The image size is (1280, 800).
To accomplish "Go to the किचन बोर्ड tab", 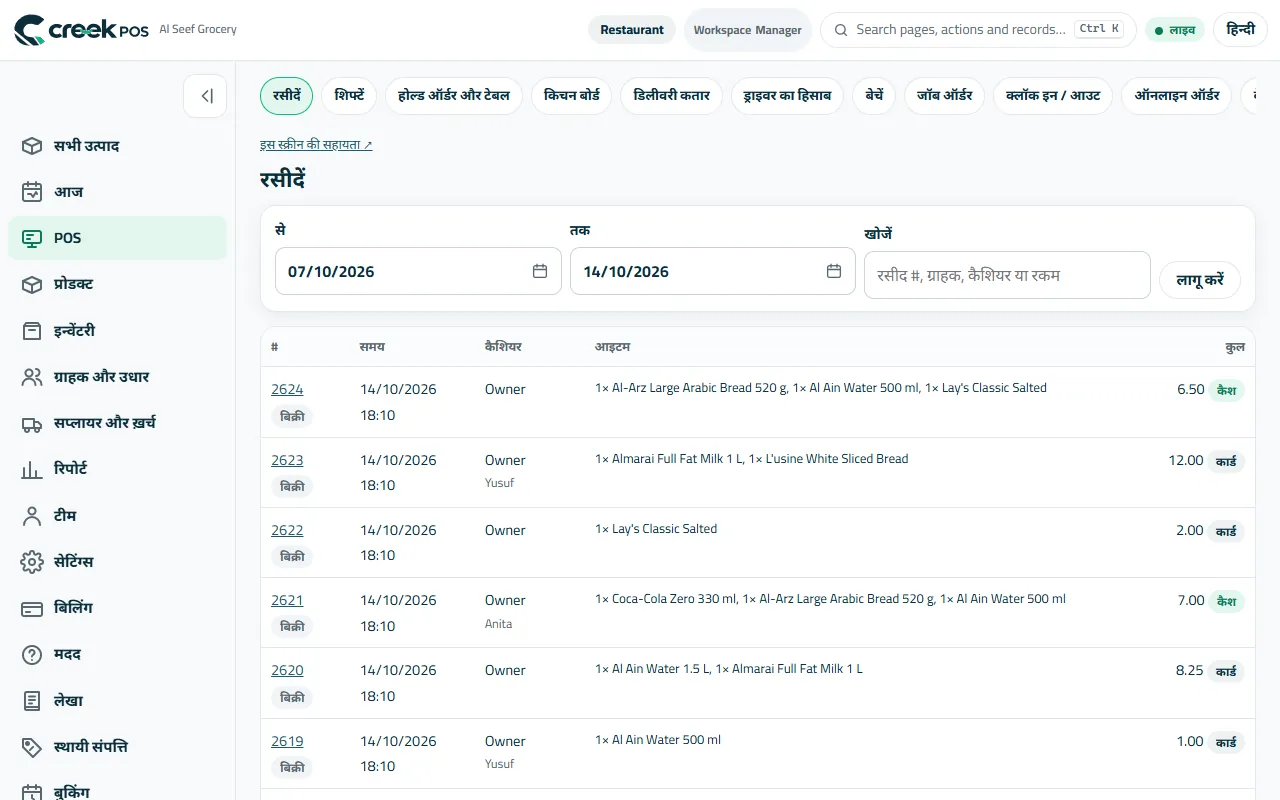I will click(572, 96).
